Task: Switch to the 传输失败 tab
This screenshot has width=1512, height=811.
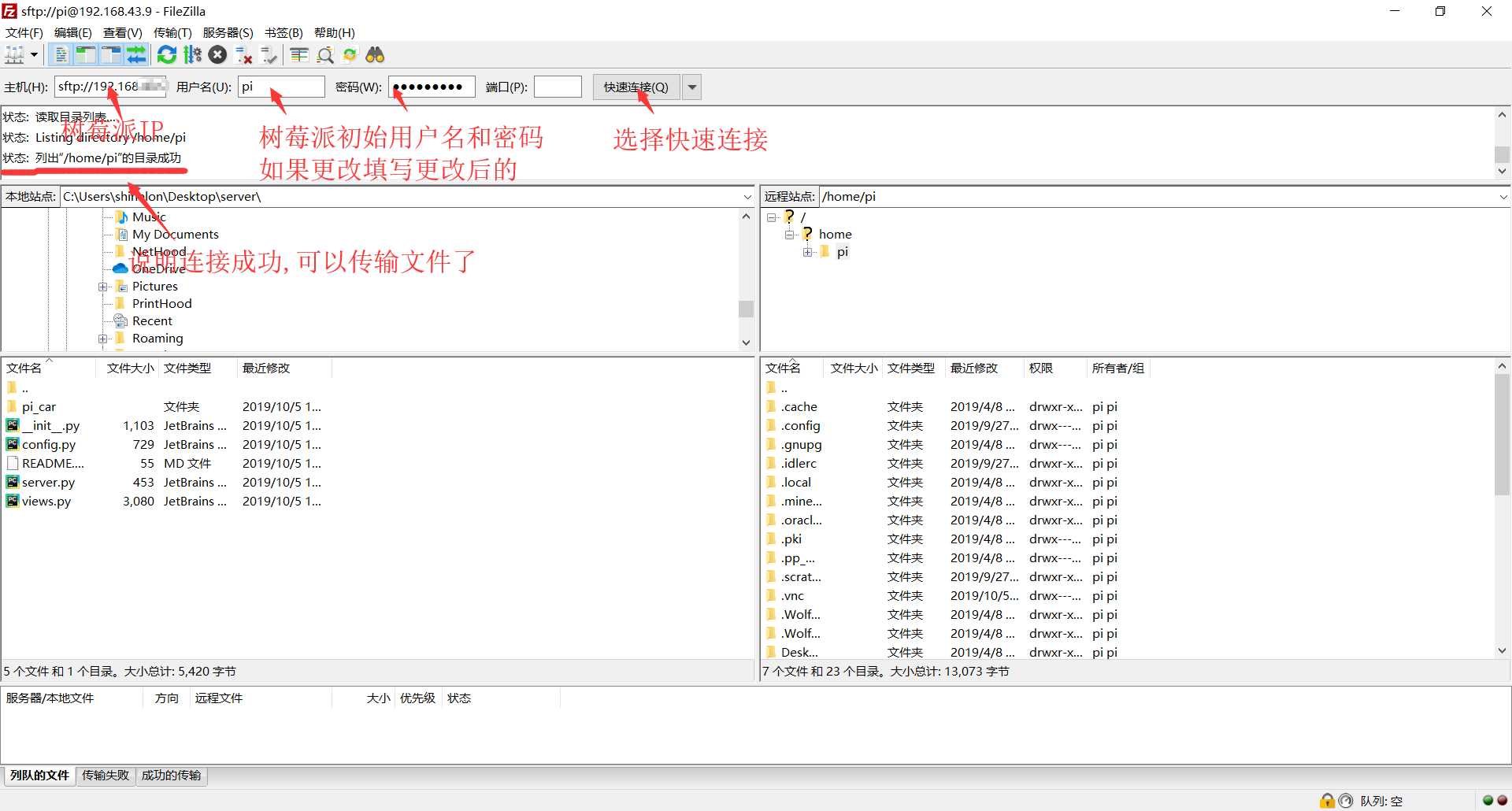Action: [x=106, y=776]
